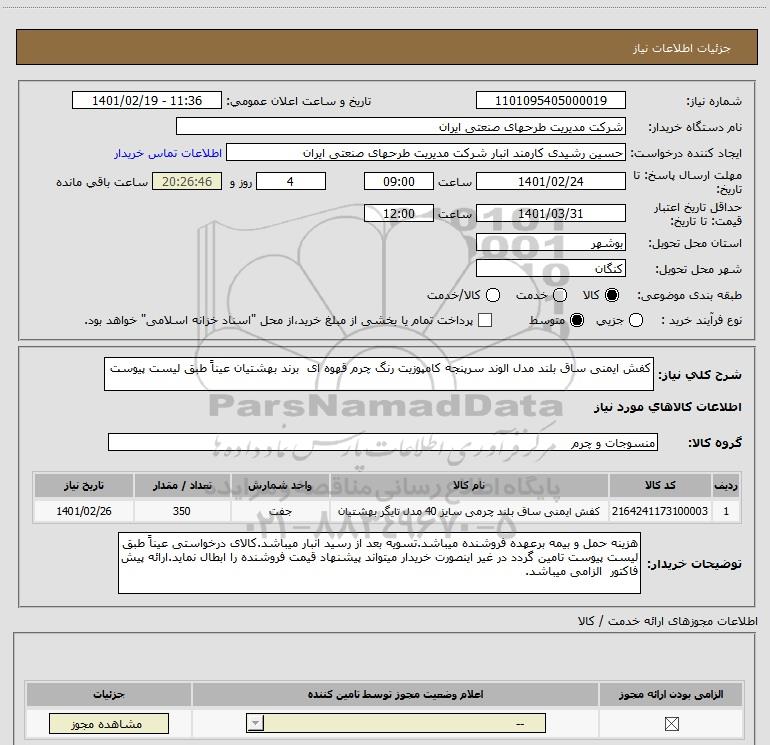Select the کالا/خدمت radio option

point(493,295)
